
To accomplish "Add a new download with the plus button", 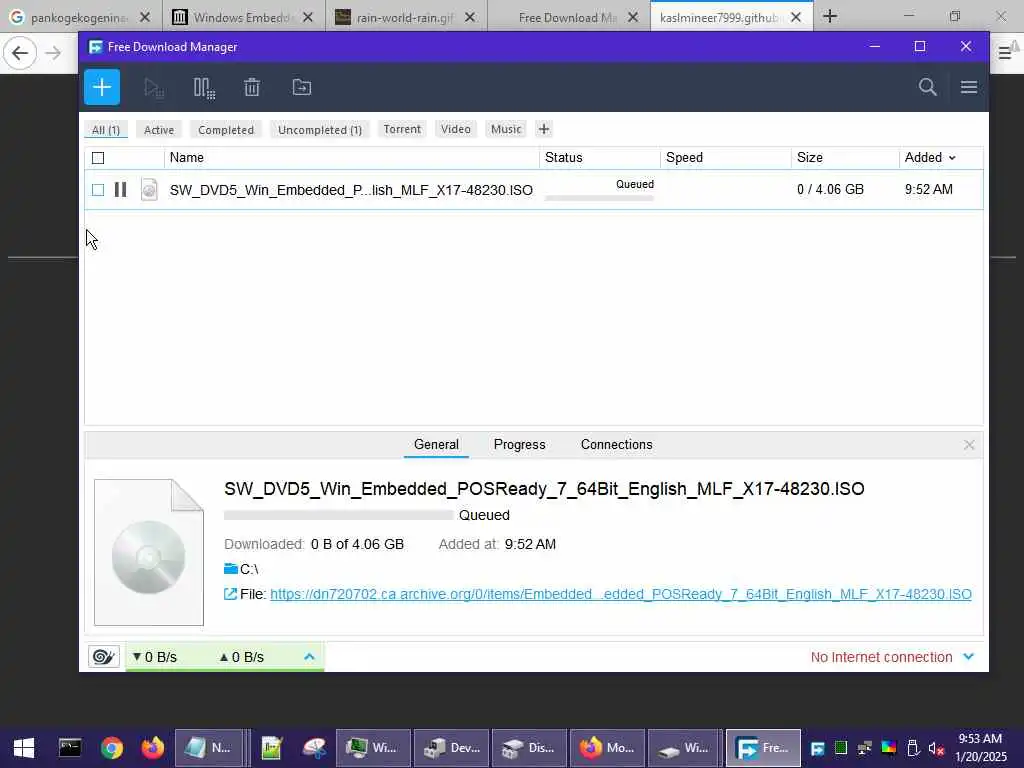I will click(x=102, y=87).
